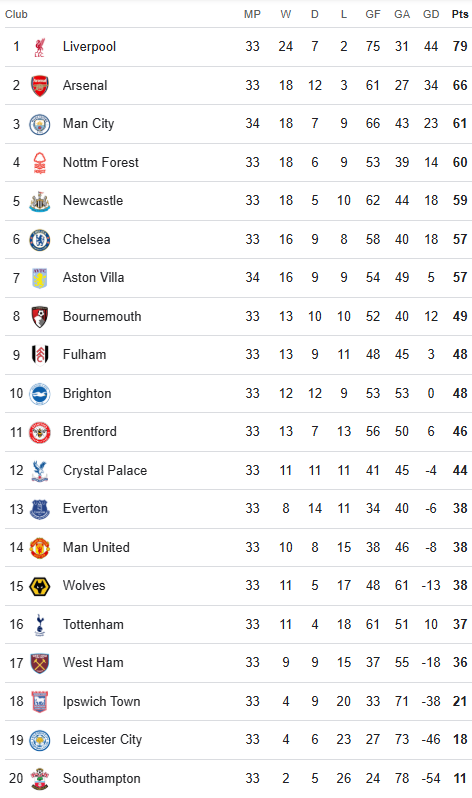Click the Chelsea lion badge icon
Image resolution: width=472 pixels, height=798 pixels.
[x=40, y=240]
